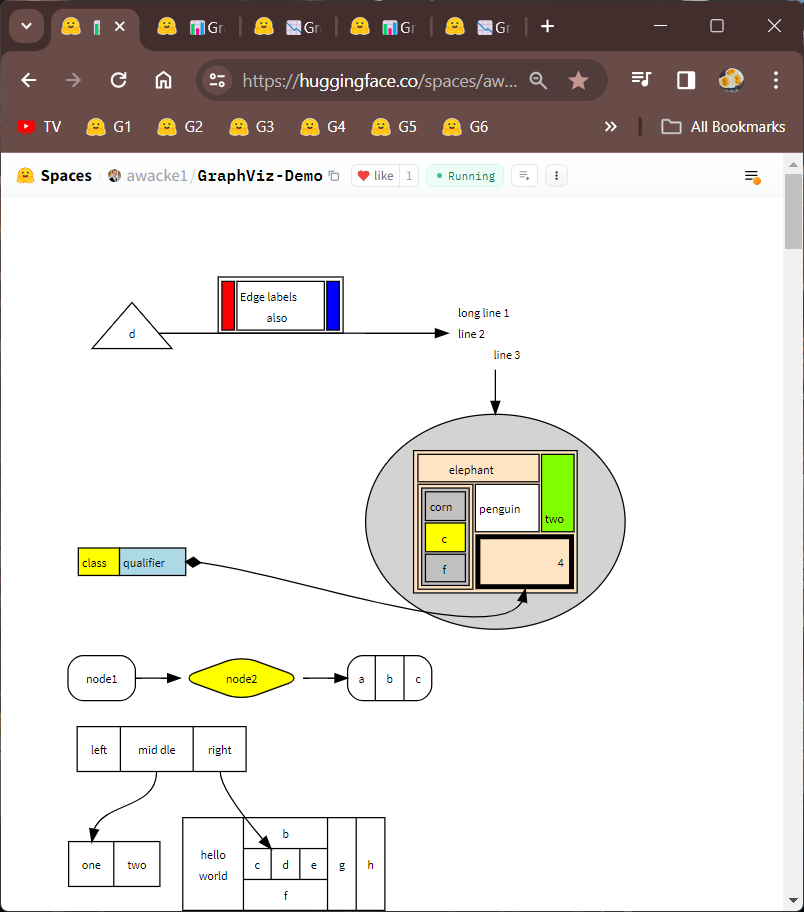Click the yellow node2 shape
The height and width of the screenshot is (912, 804).
[241, 678]
